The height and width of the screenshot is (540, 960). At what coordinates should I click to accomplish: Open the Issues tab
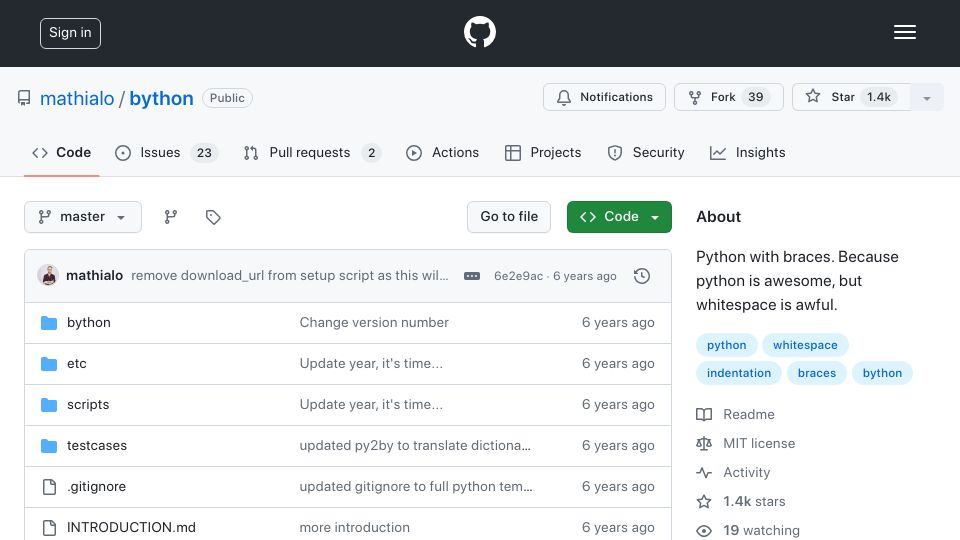click(x=166, y=153)
